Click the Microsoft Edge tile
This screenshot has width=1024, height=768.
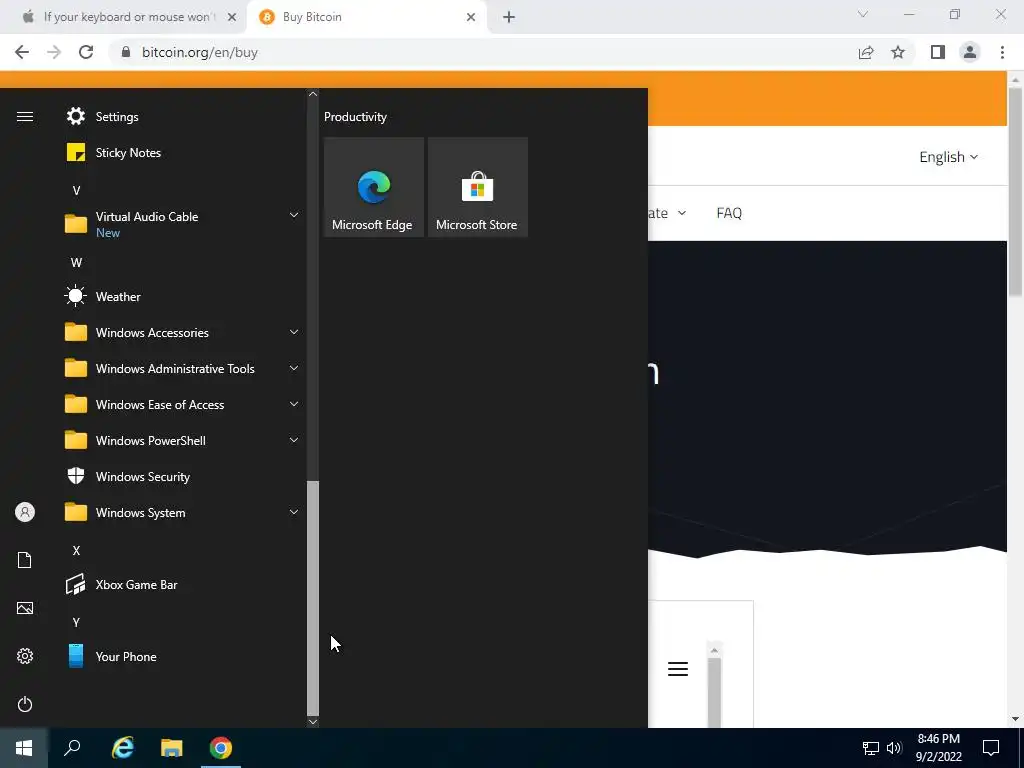click(374, 187)
